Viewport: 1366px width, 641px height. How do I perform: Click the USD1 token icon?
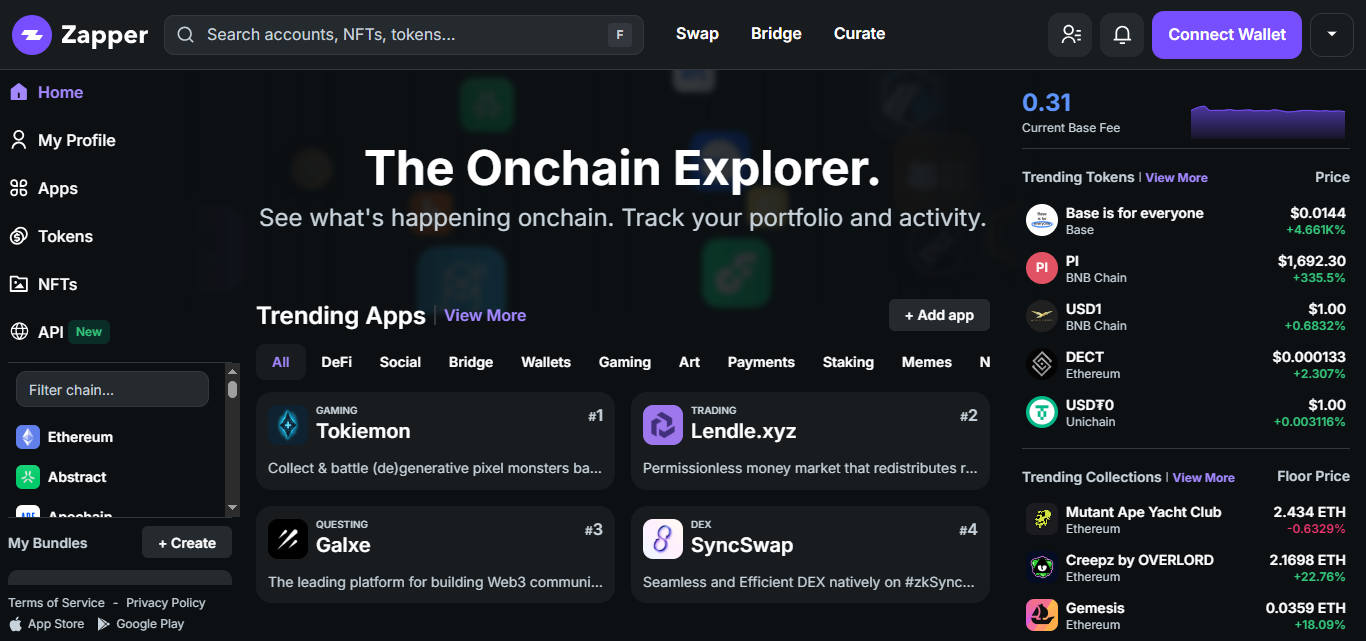point(1042,316)
